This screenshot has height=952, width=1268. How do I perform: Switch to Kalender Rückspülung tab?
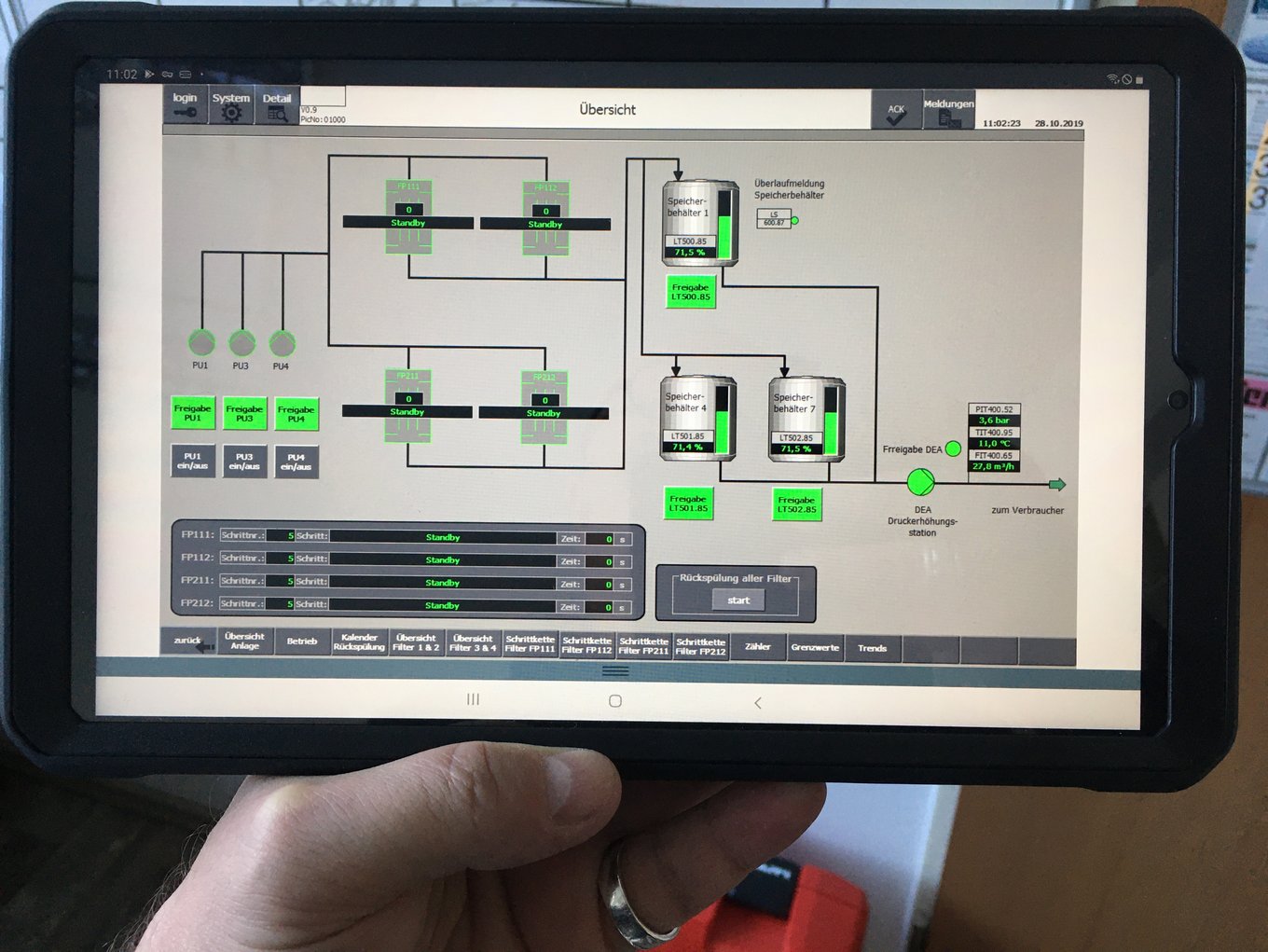(359, 642)
